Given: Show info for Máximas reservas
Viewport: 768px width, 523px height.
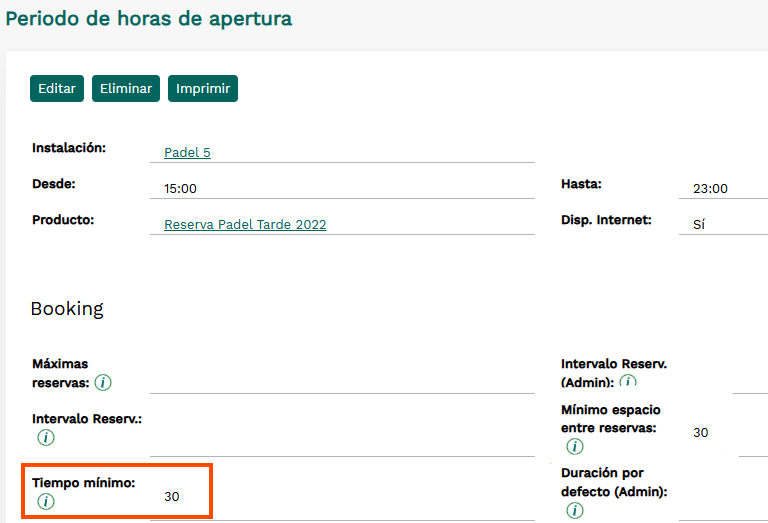Looking at the screenshot, I should point(103,383).
